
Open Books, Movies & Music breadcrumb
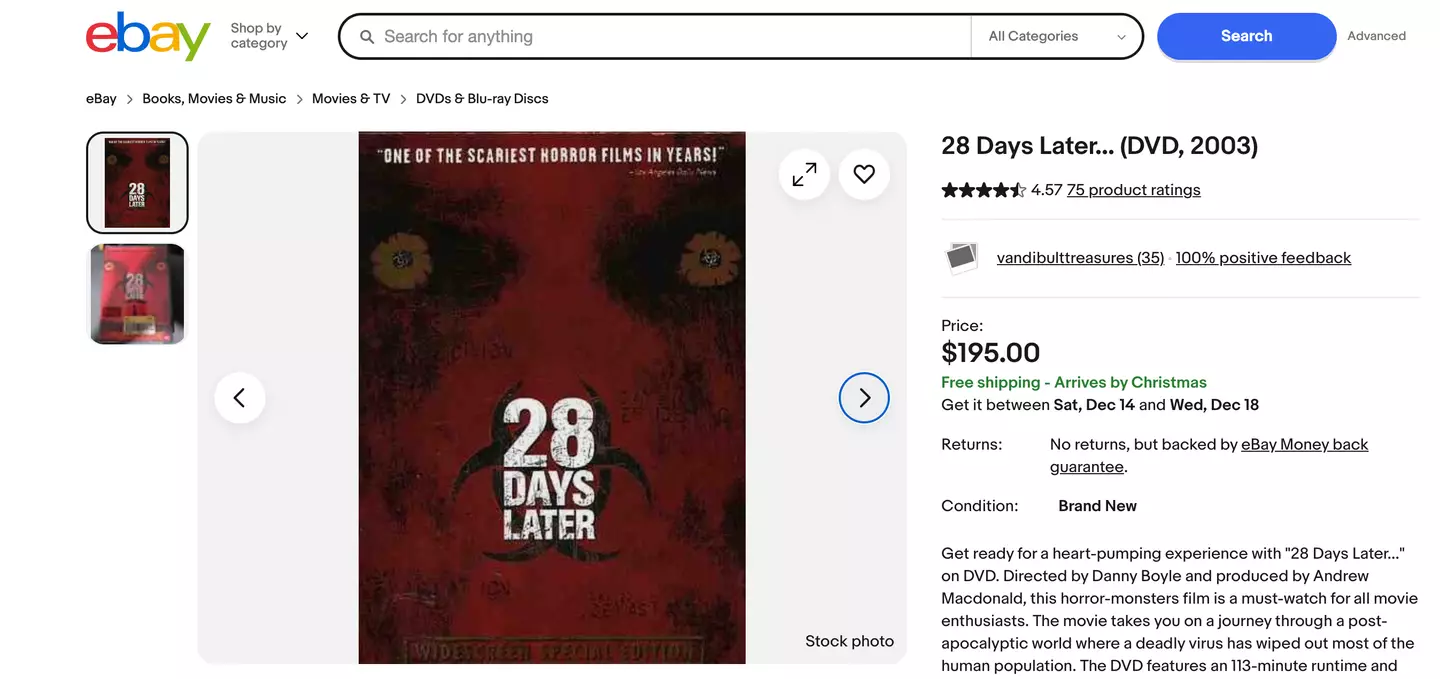point(214,99)
